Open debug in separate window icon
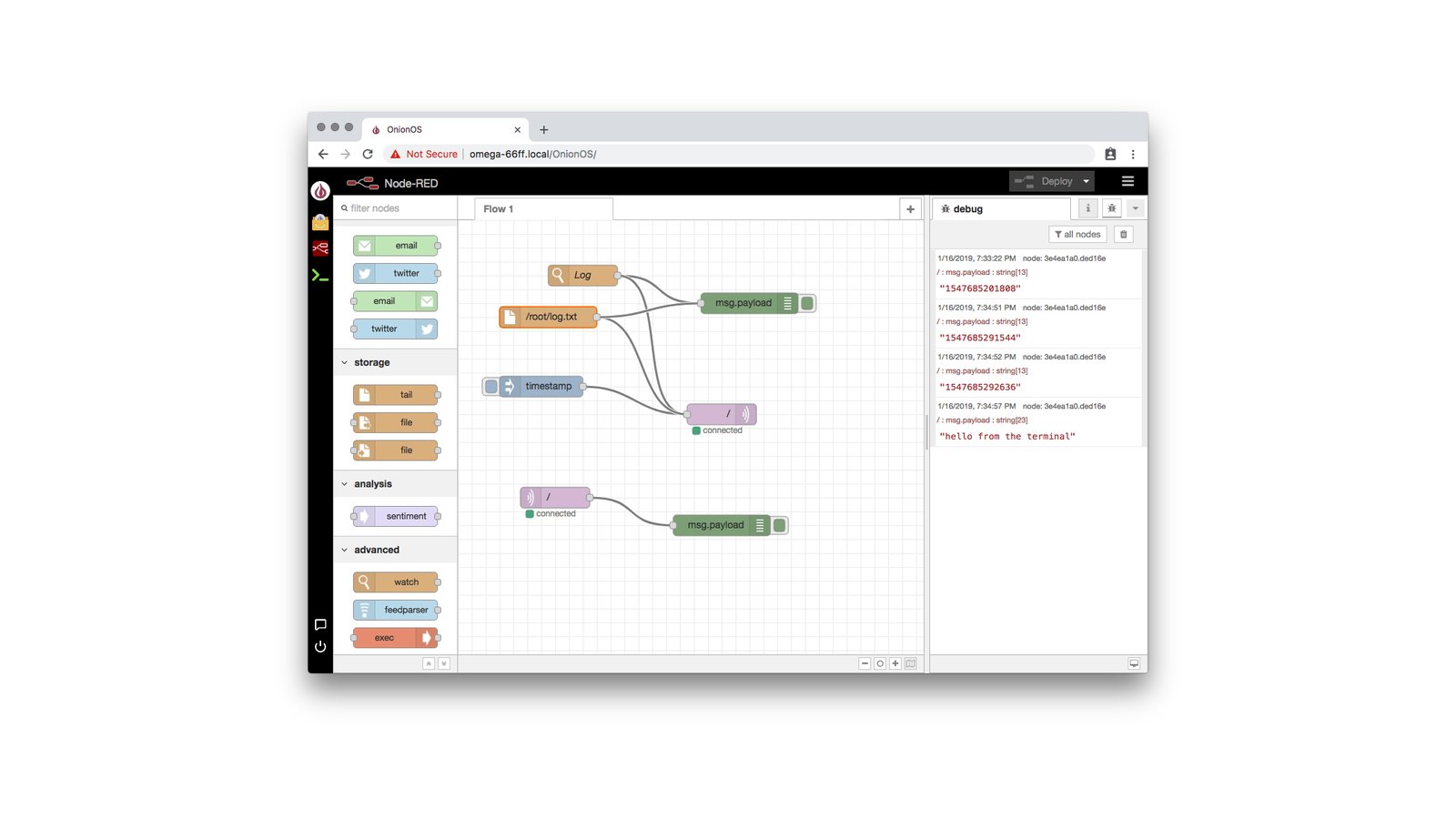Image resolution: width=1456 pixels, height=819 pixels. pos(1134,663)
